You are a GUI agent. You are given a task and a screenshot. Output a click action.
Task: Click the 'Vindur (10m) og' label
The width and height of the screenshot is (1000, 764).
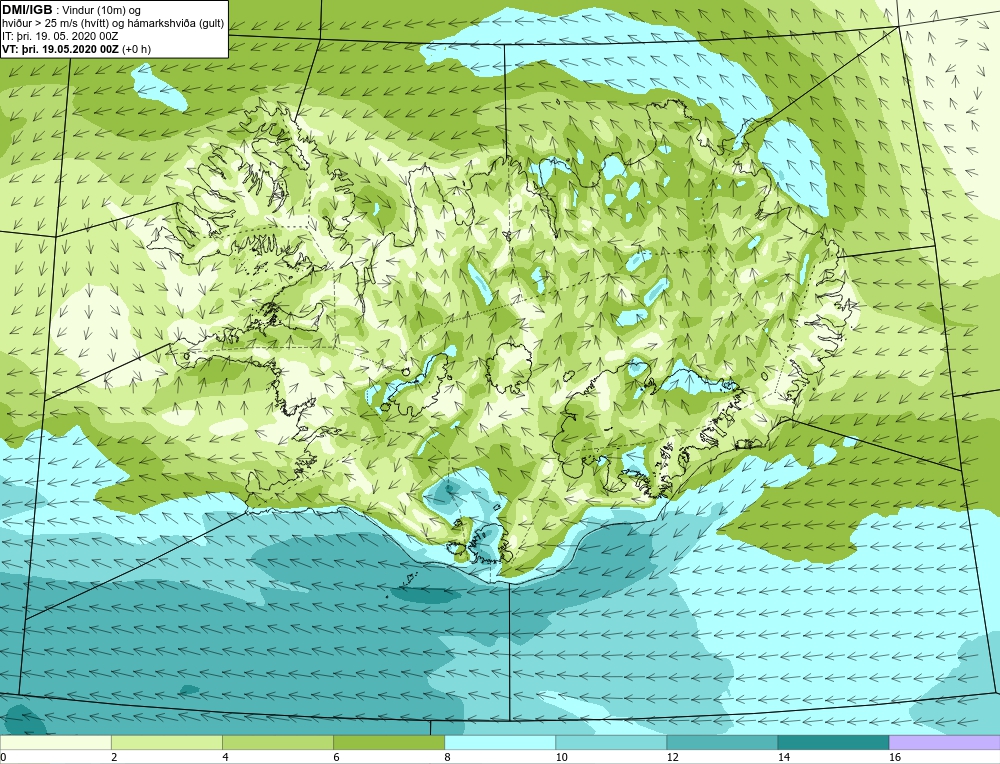pyautogui.click(x=101, y=10)
